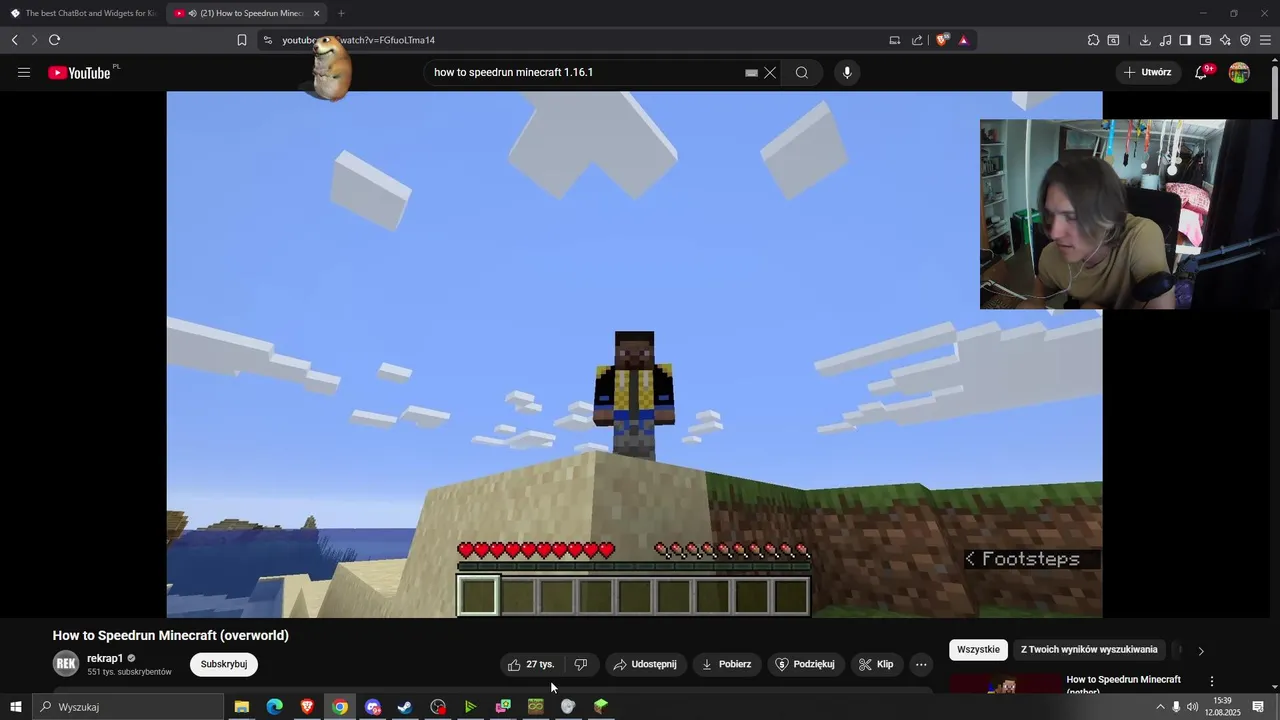Open Discord from taskbar
This screenshot has height=720, width=1280.
click(373, 707)
